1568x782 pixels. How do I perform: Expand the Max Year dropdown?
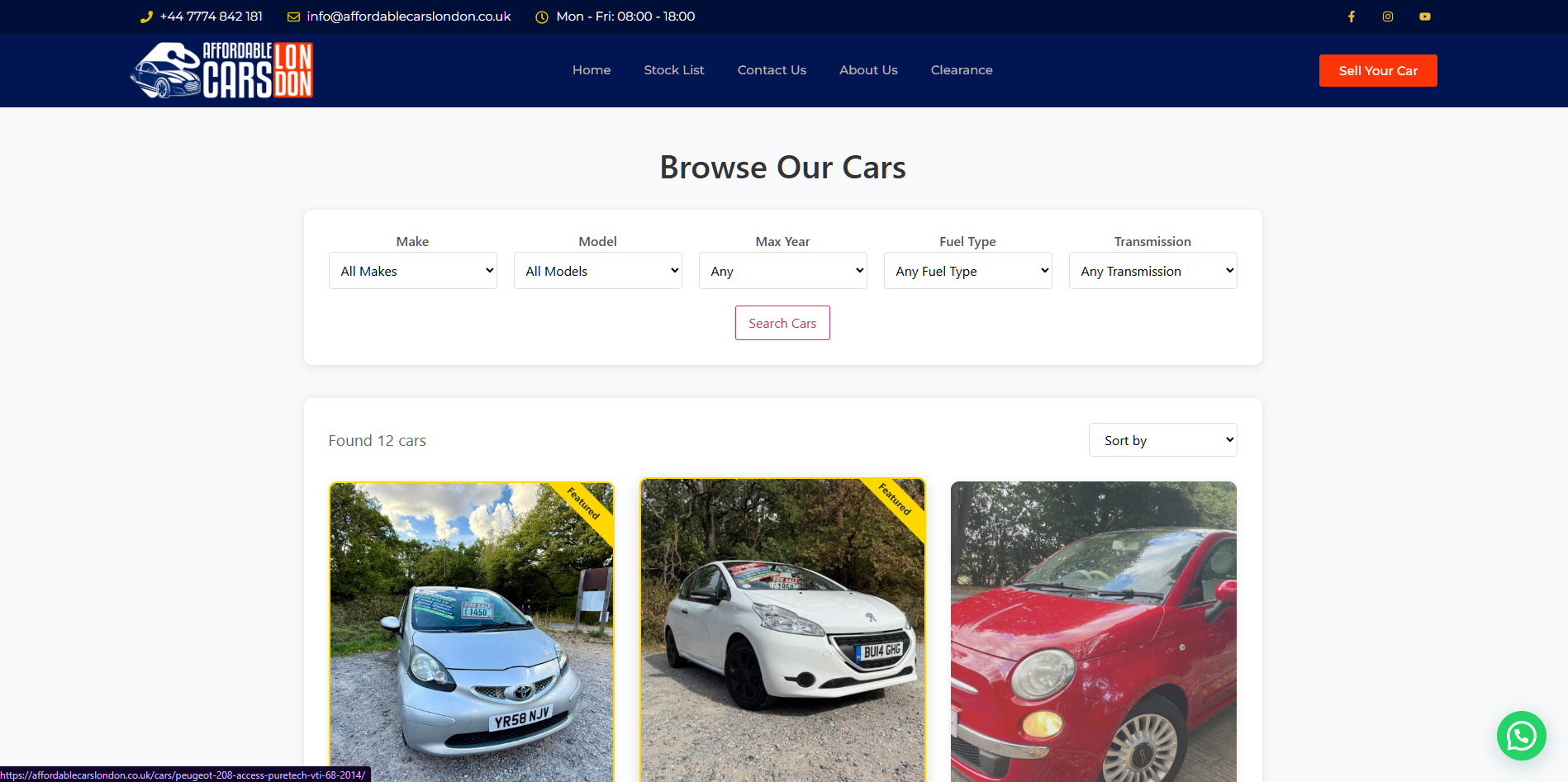782,271
